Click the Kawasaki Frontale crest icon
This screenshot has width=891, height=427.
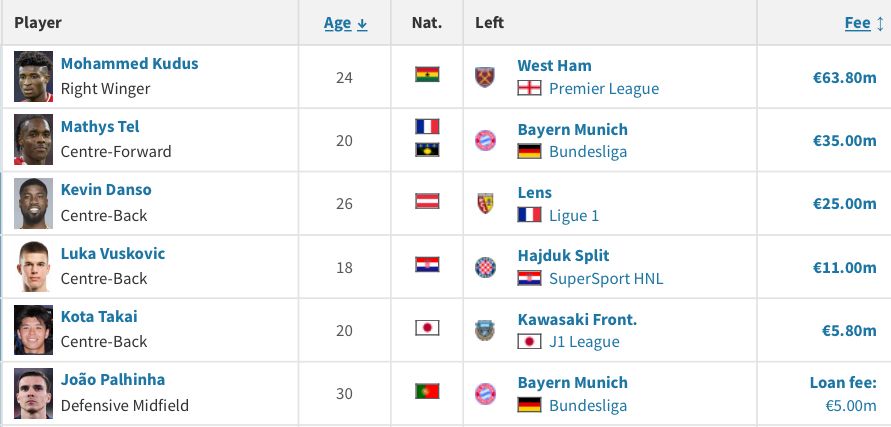[x=485, y=330]
